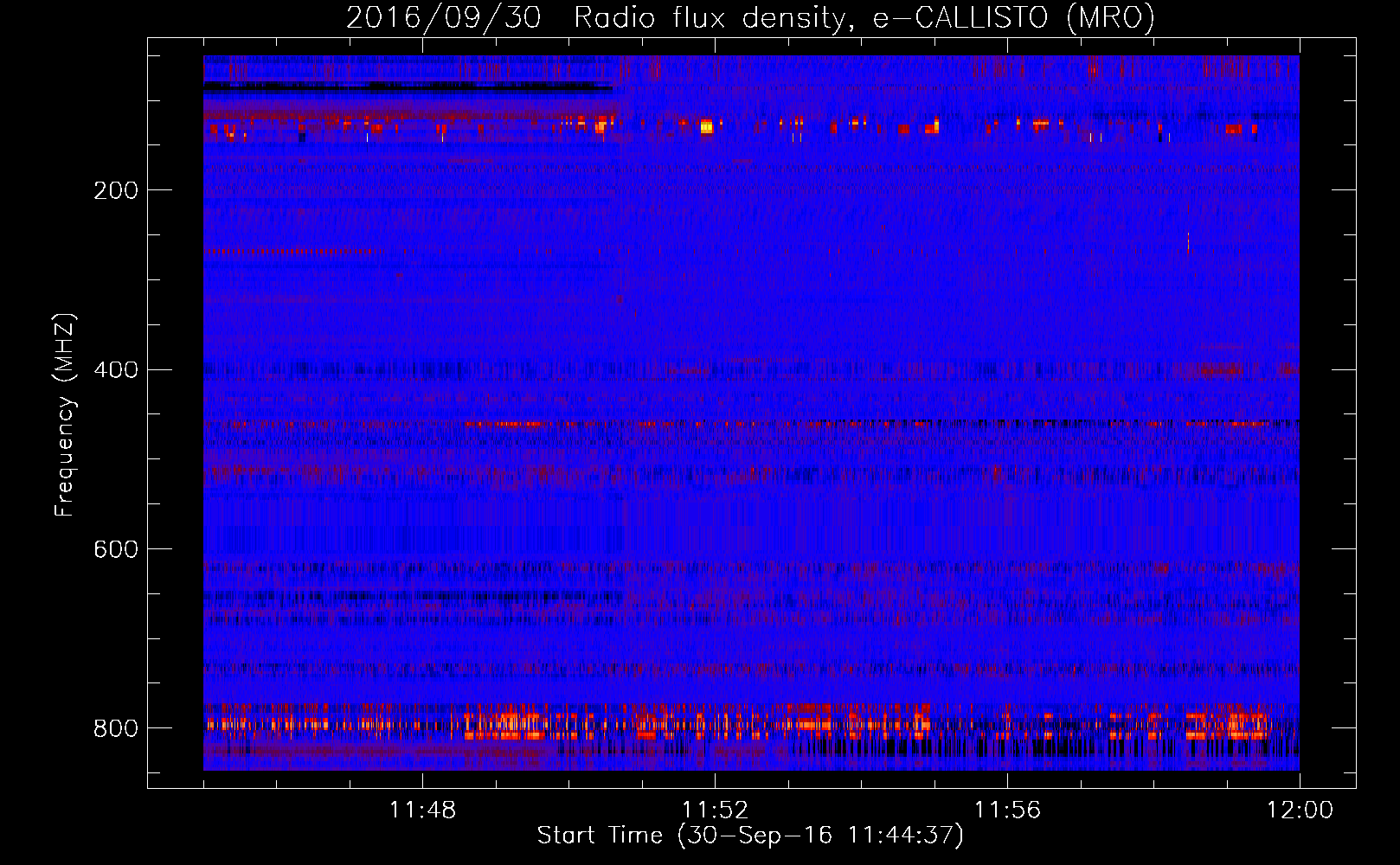
Task: Click the "Frequency (MHZ)" axis label
Action: pos(65,414)
